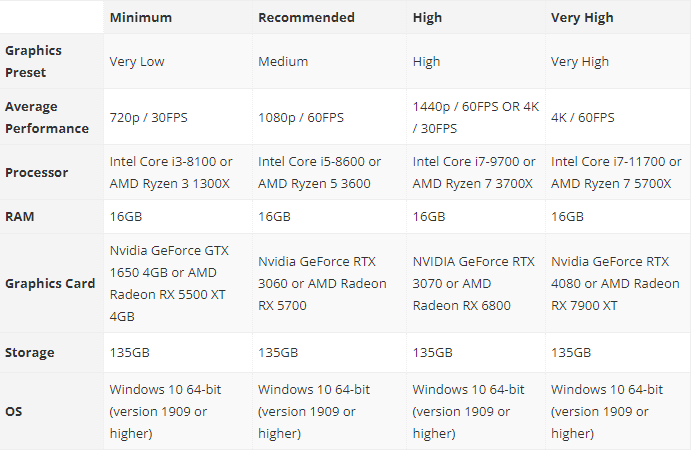Click the Recommended column header
692x450 pixels.
pos(306,18)
